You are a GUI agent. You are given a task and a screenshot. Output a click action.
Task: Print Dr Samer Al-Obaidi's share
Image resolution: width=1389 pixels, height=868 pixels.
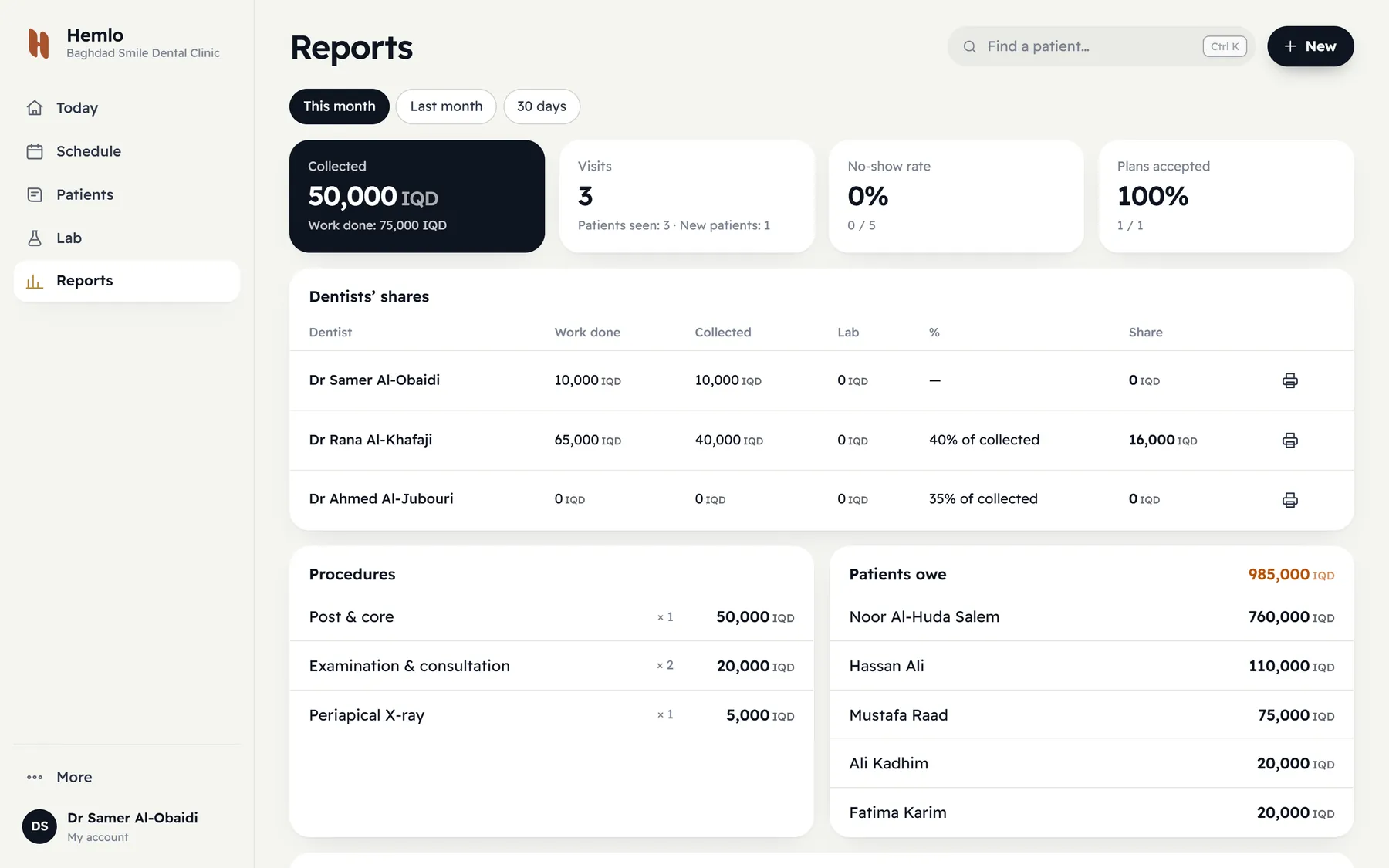[1289, 380]
